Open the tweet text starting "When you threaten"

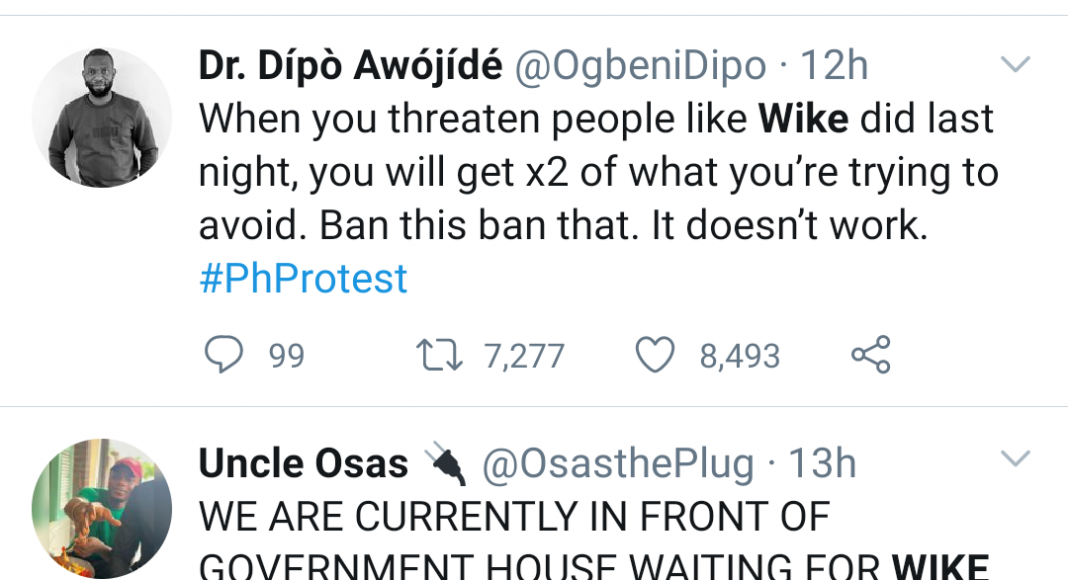[x=596, y=172]
